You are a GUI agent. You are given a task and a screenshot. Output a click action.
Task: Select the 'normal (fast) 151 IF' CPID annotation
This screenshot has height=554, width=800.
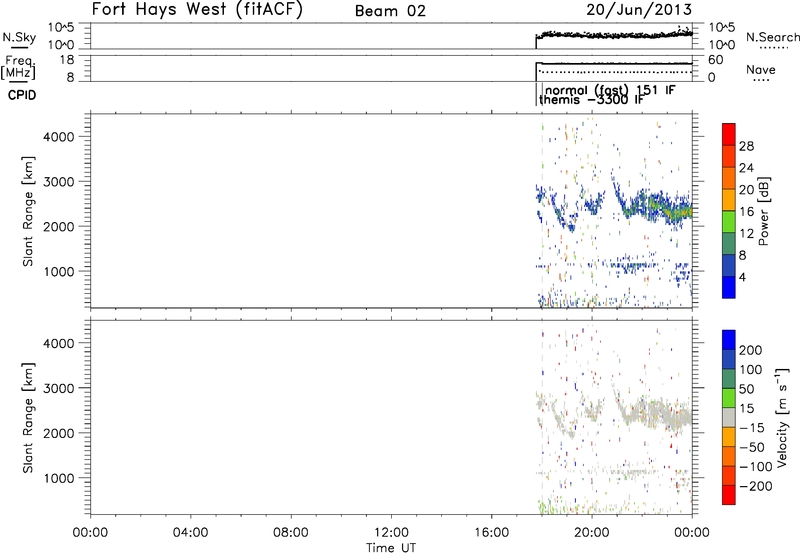point(610,90)
